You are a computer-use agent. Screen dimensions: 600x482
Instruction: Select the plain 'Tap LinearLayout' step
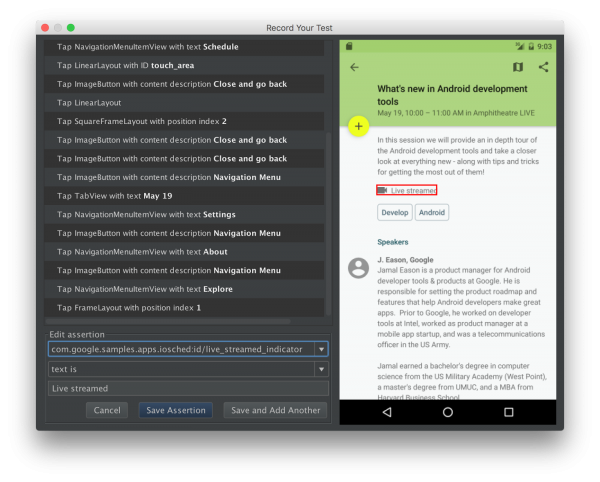point(184,103)
